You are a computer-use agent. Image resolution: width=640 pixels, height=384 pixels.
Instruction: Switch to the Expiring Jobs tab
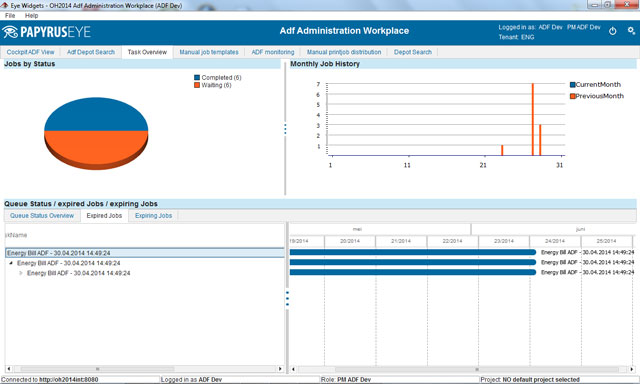153,215
